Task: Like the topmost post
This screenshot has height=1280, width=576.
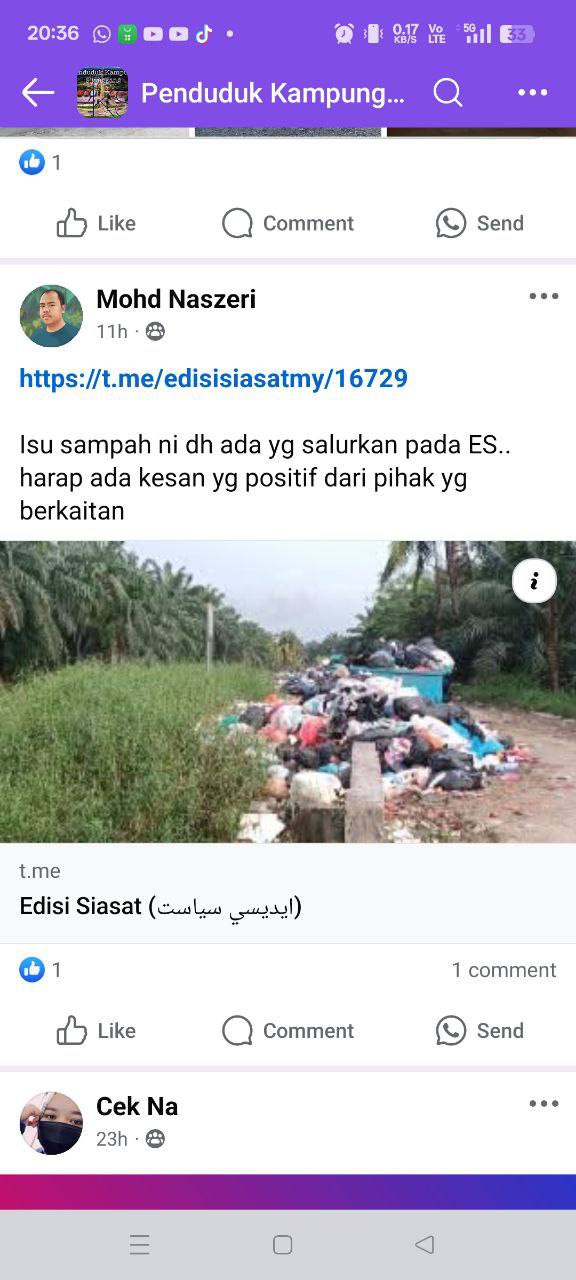Action: pos(96,223)
